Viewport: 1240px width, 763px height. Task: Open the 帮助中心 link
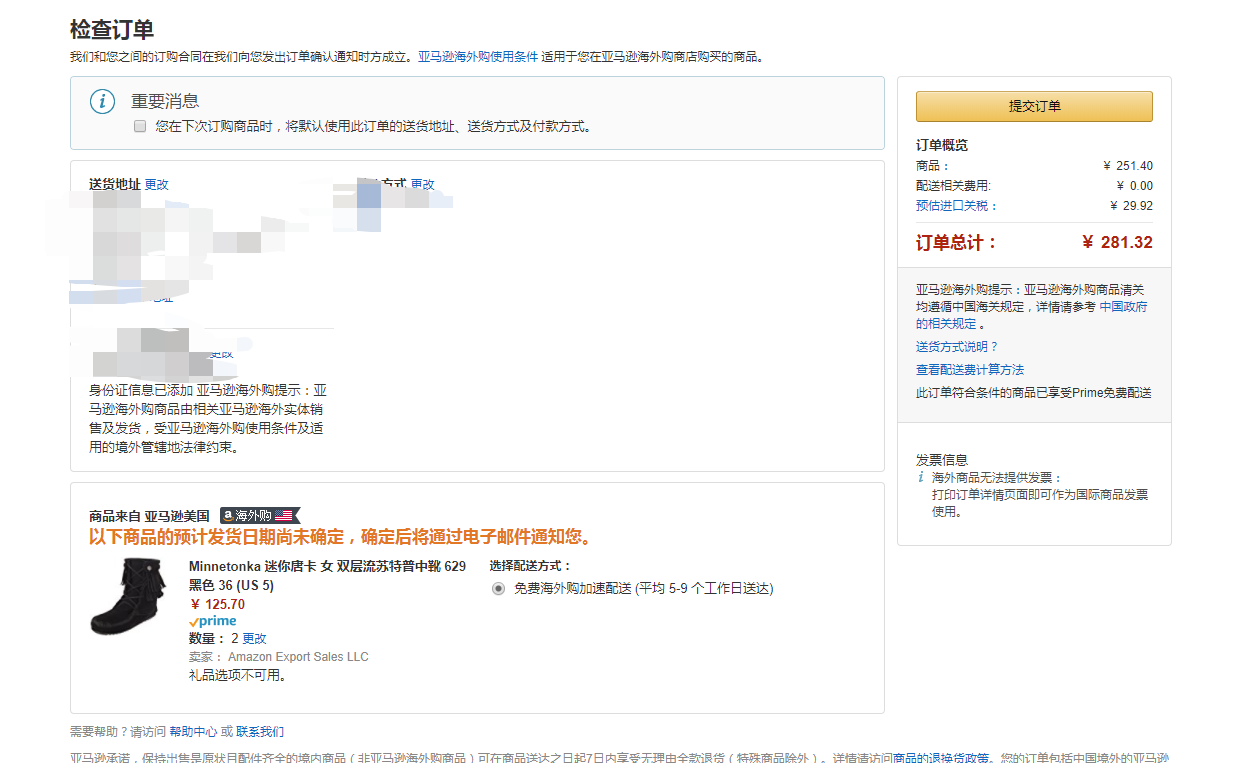pos(193,732)
